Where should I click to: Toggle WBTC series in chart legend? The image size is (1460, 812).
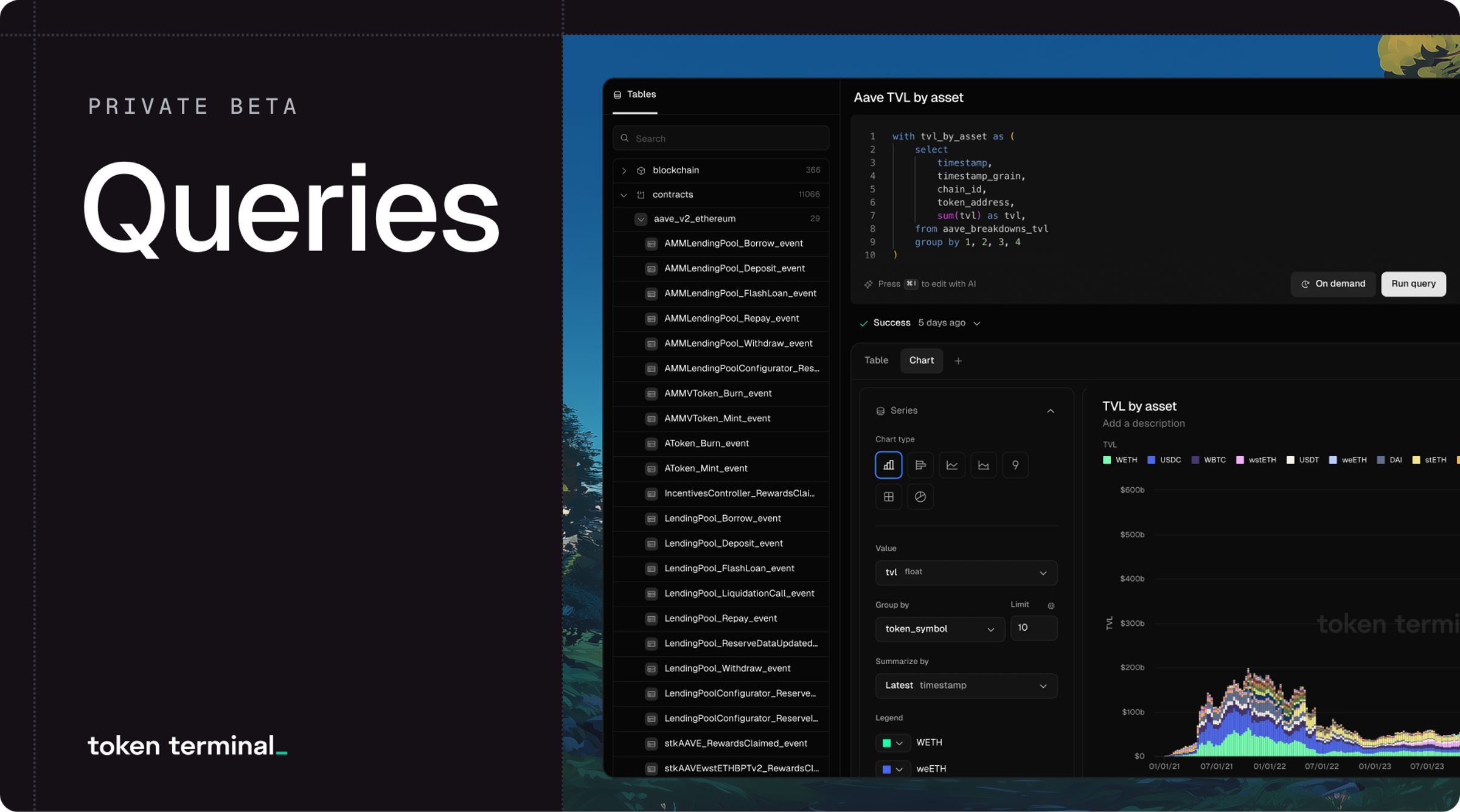1208,460
